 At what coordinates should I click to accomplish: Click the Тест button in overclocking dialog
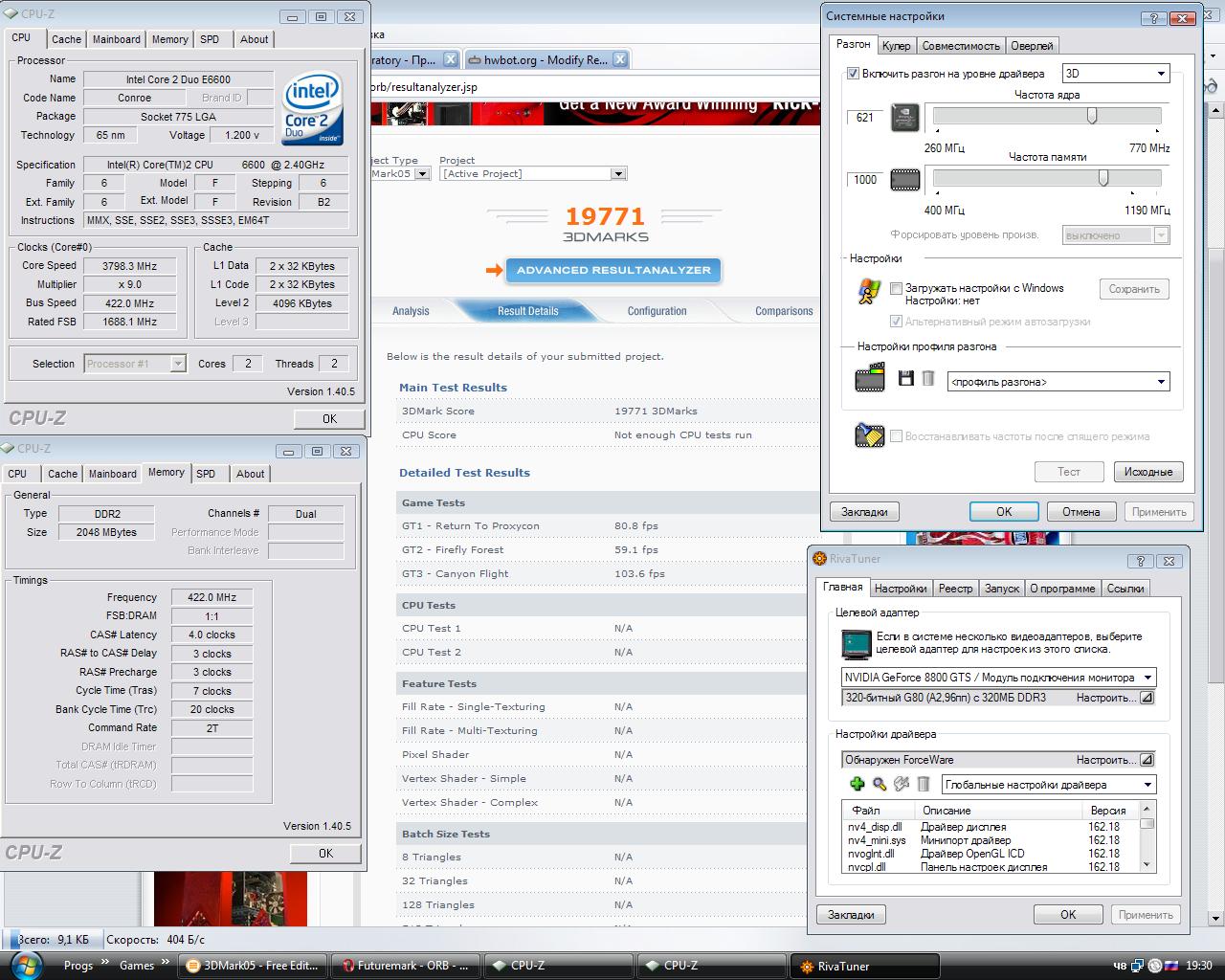coord(1069,472)
